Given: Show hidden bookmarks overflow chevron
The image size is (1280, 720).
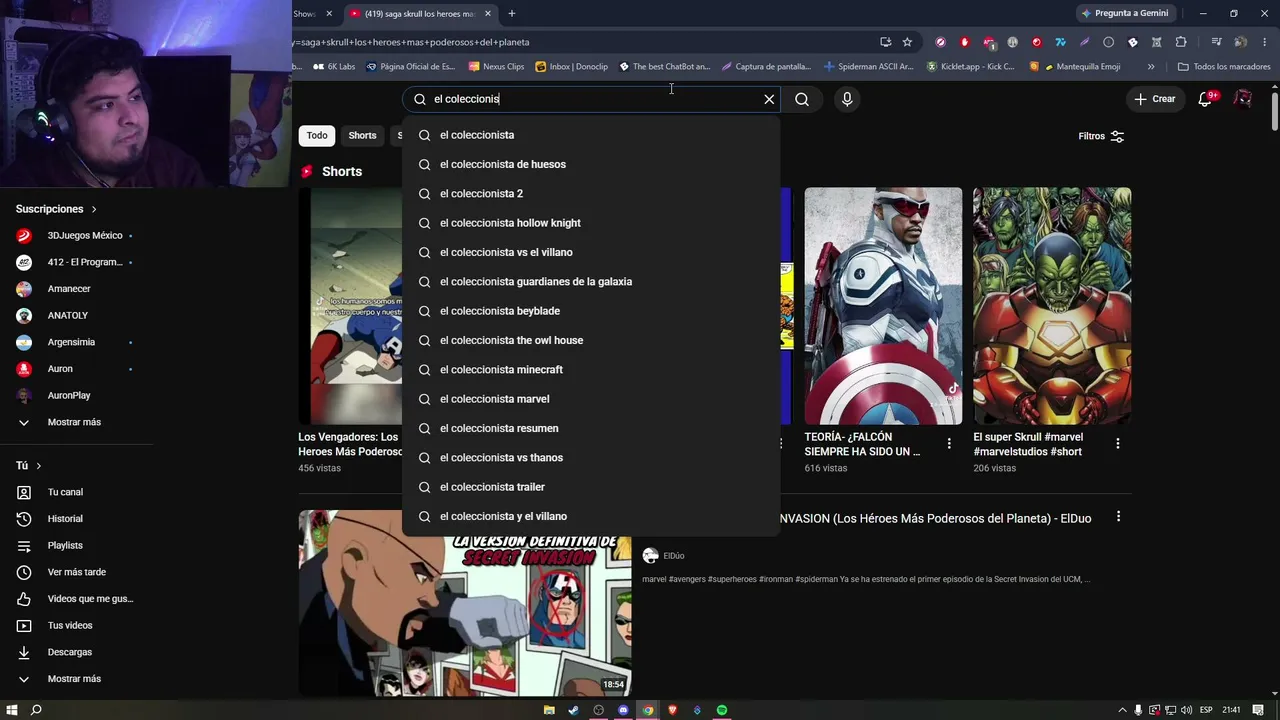Looking at the screenshot, I should 1151,67.
